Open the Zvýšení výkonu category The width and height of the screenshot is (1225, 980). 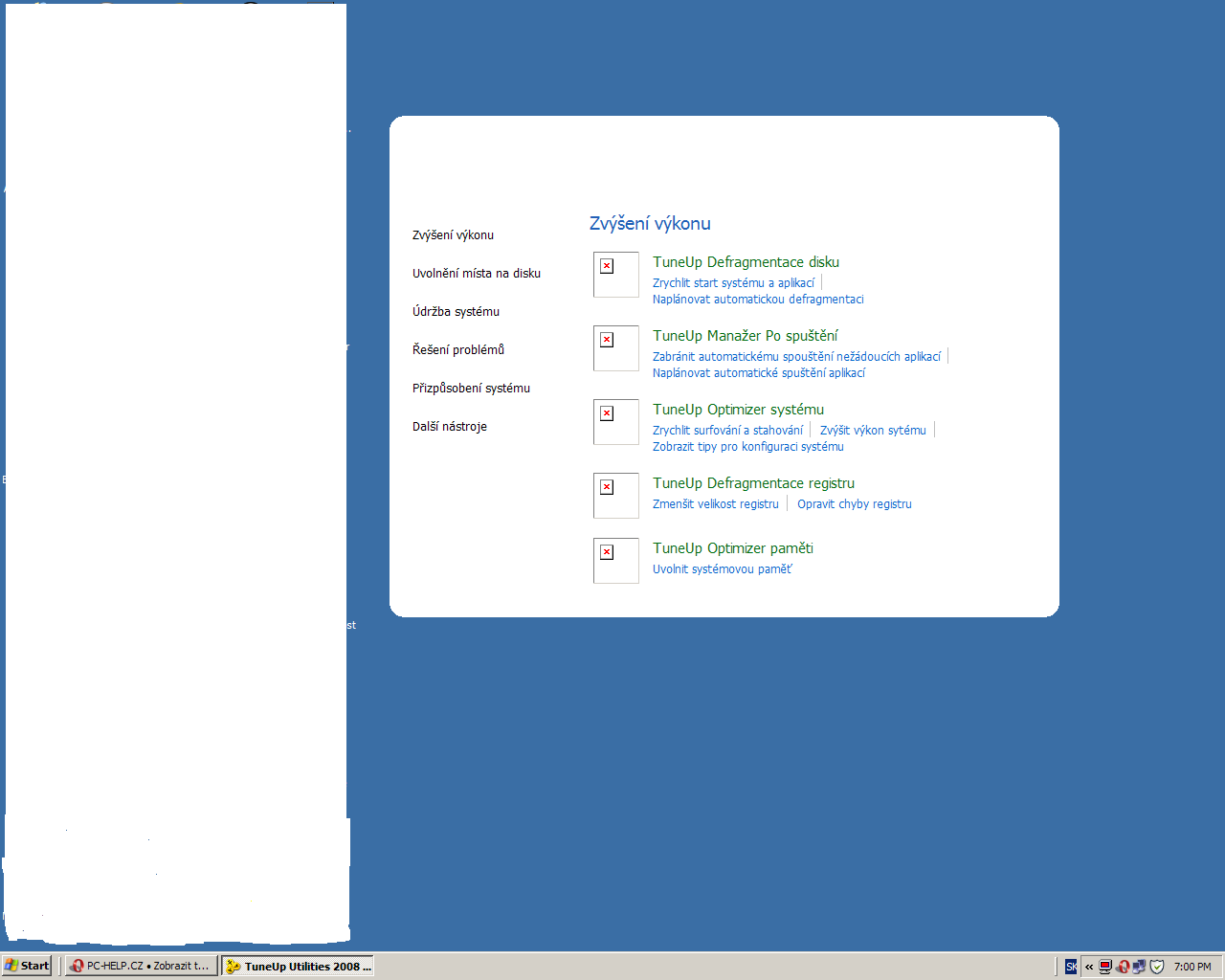(x=453, y=234)
